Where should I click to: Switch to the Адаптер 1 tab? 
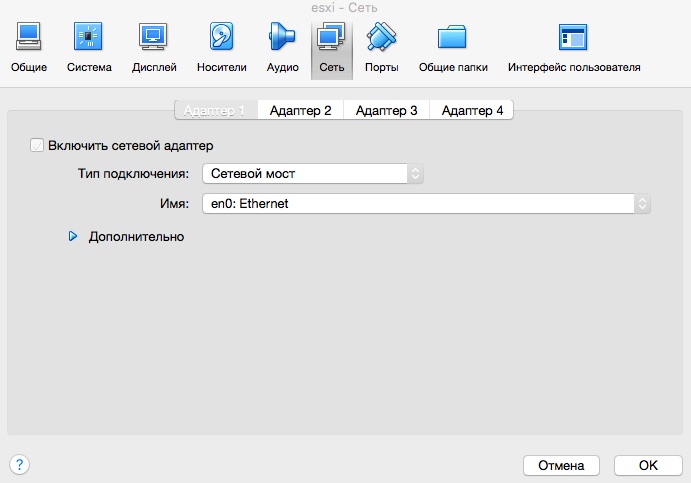215,111
